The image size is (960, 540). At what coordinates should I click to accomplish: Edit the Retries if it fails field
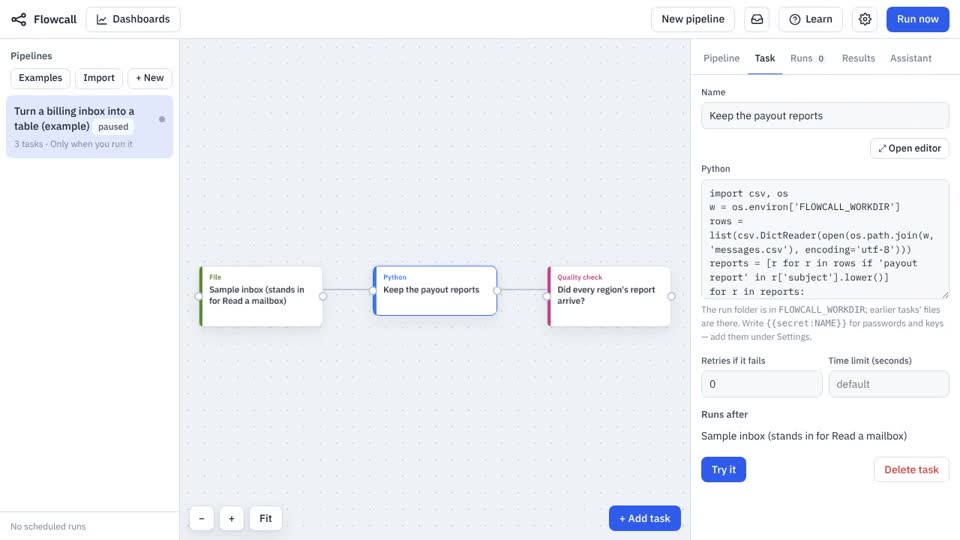click(x=761, y=384)
